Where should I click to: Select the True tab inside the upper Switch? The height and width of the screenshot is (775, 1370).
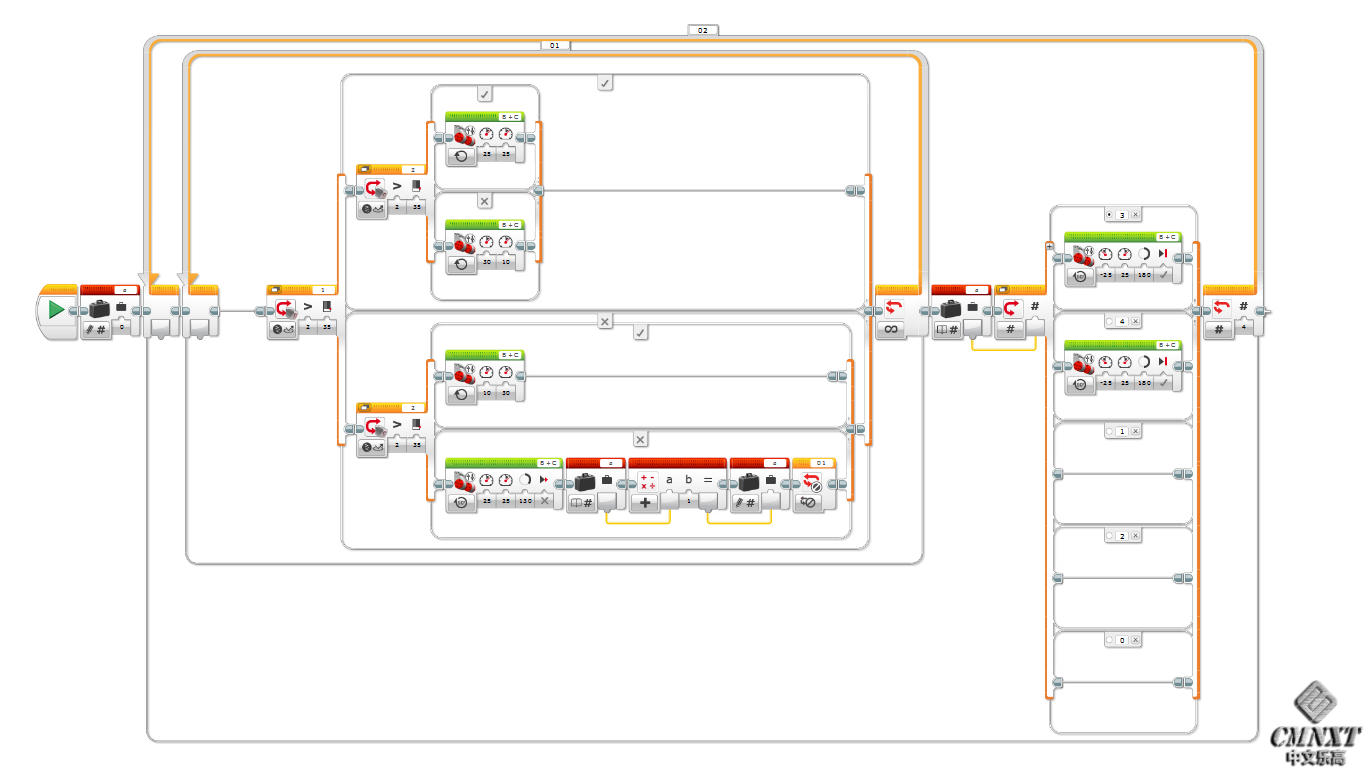click(485, 94)
